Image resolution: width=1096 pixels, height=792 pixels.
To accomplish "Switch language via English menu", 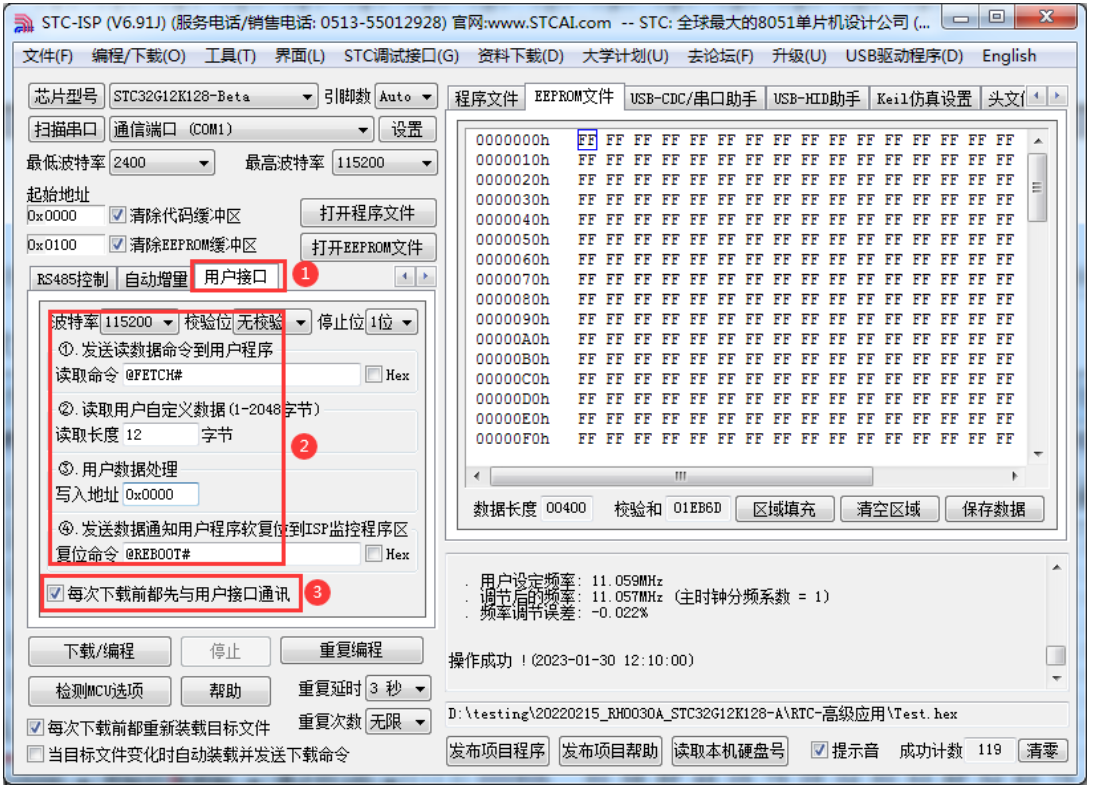I will [1009, 56].
